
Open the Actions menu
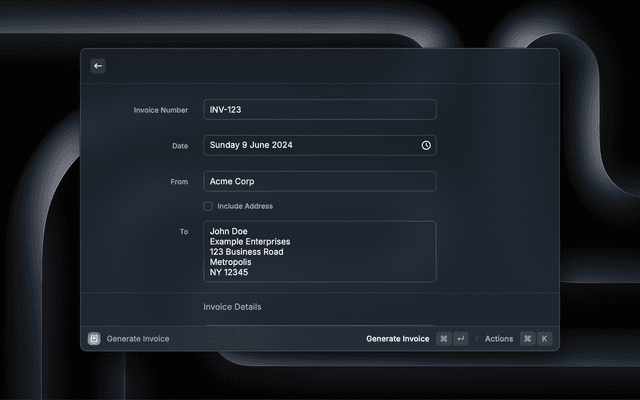pos(498,339)
